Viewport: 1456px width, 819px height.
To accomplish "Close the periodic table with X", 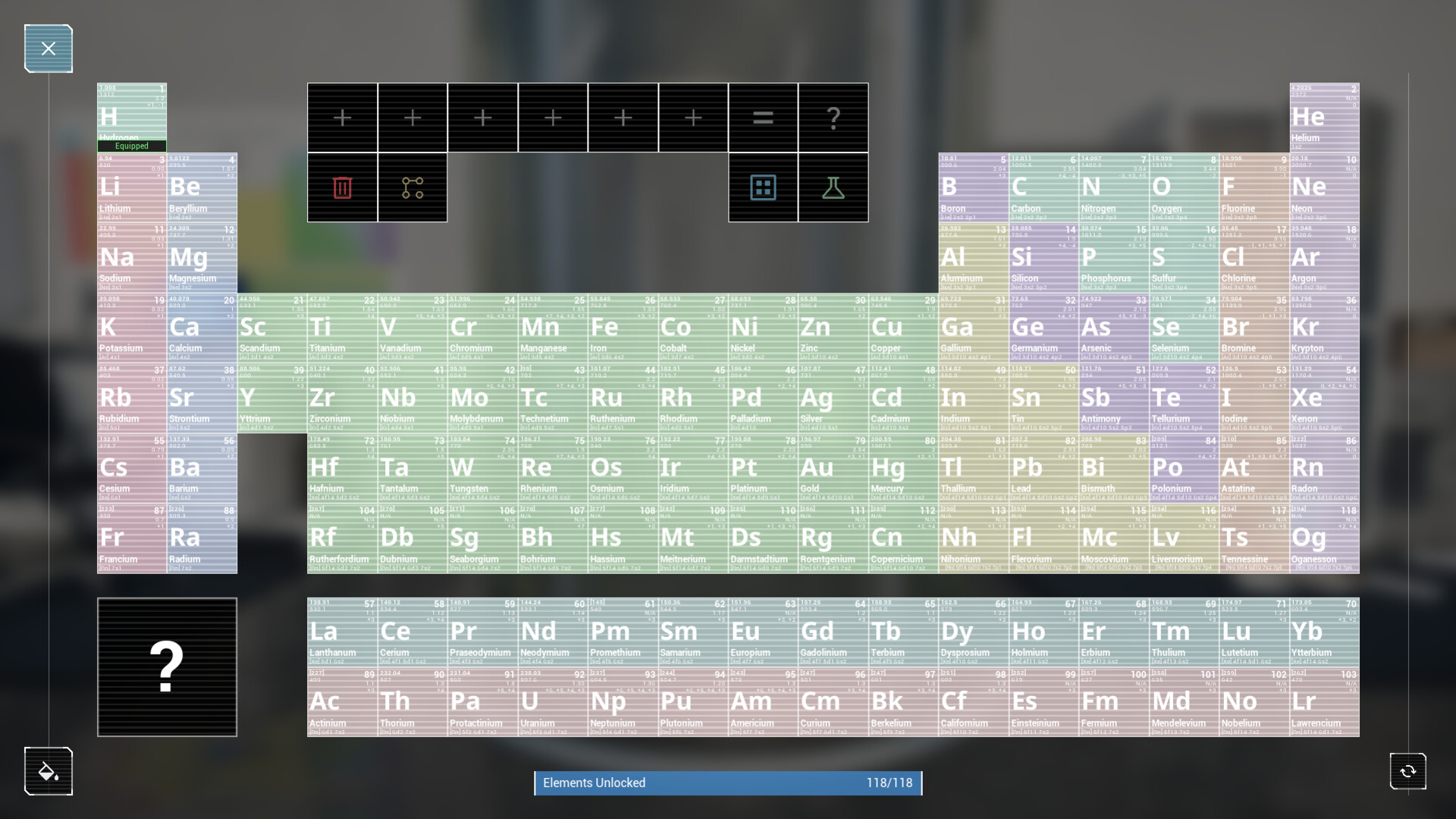I will (49, 49).
